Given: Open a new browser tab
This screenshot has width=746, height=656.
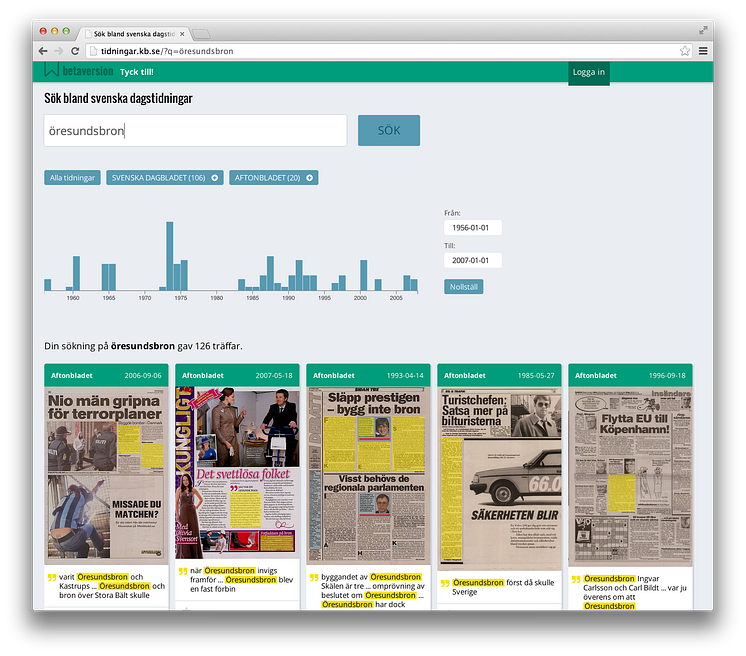Looking at the screenshot, I should [201, 34].
